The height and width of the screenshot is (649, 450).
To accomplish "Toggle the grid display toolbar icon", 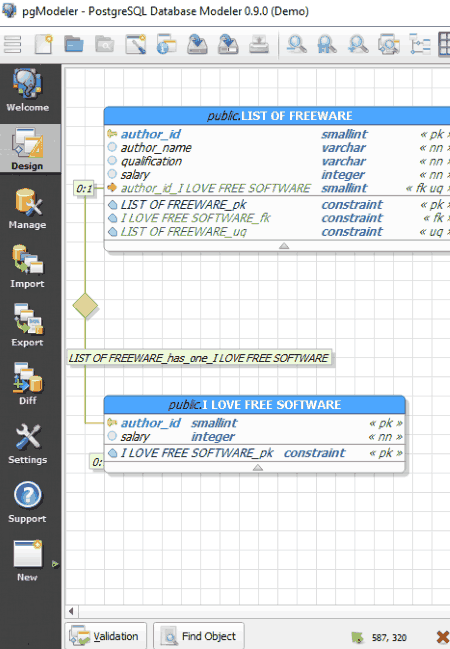I will pos(444,44).
